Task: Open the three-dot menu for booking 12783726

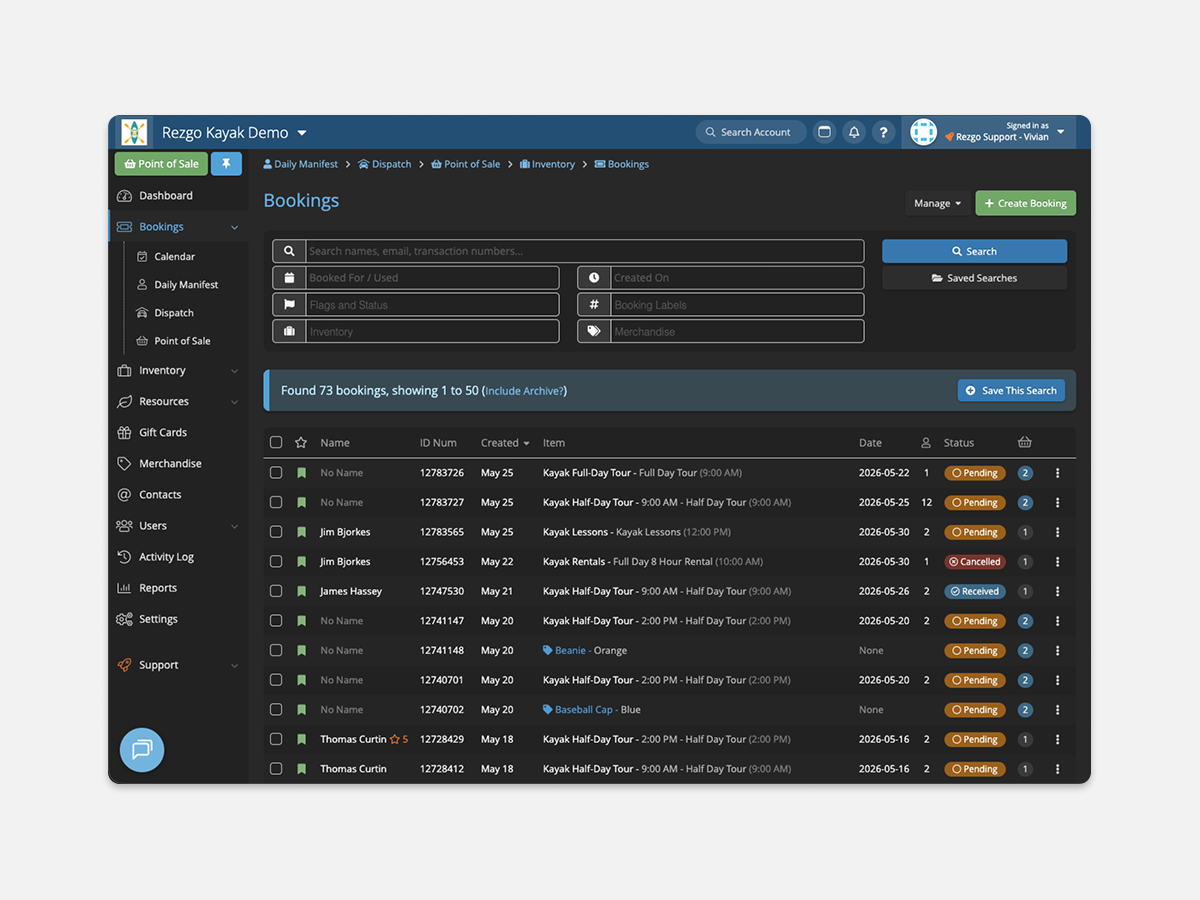Action: [1057, 473]
